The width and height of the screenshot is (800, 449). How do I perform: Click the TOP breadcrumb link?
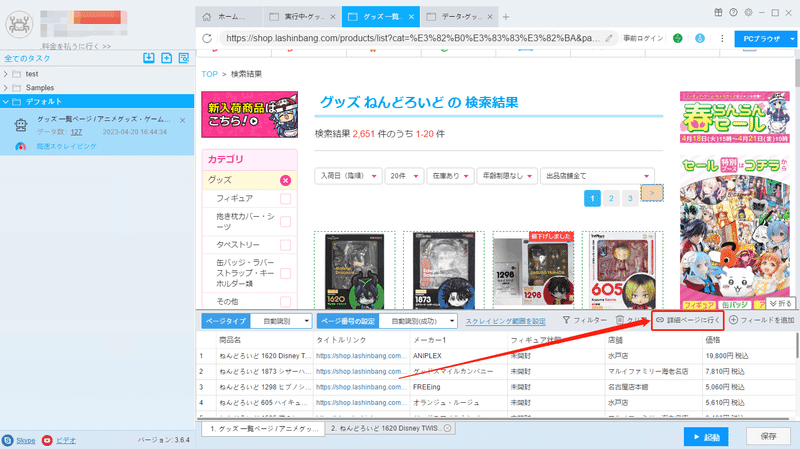[209, 74]
